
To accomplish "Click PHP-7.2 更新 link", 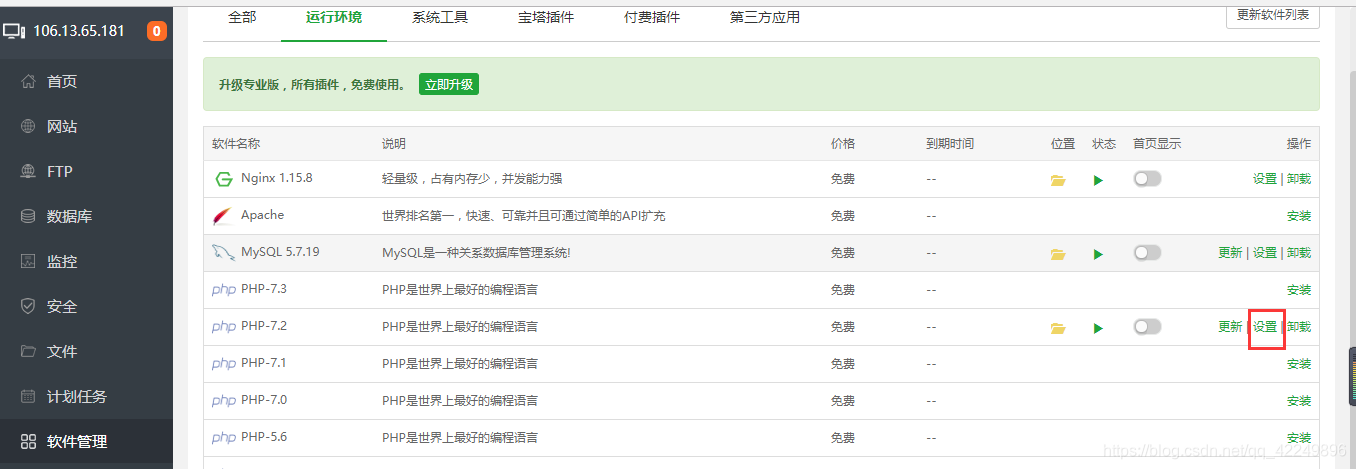I will click(x=1230, y=327).
